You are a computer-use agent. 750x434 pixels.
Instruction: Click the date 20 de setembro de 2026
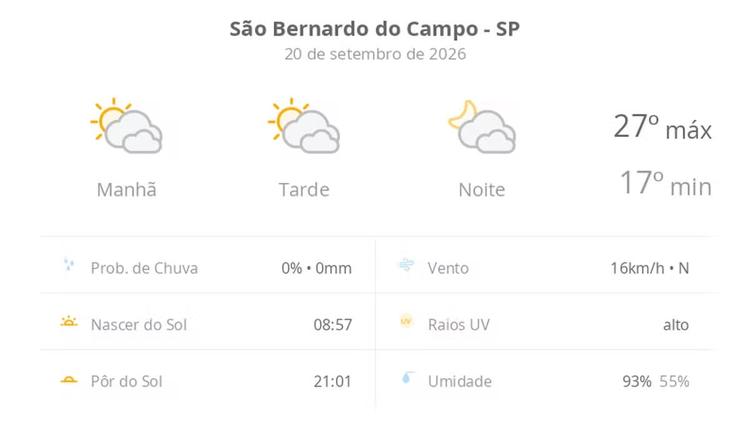click(375, 54)
